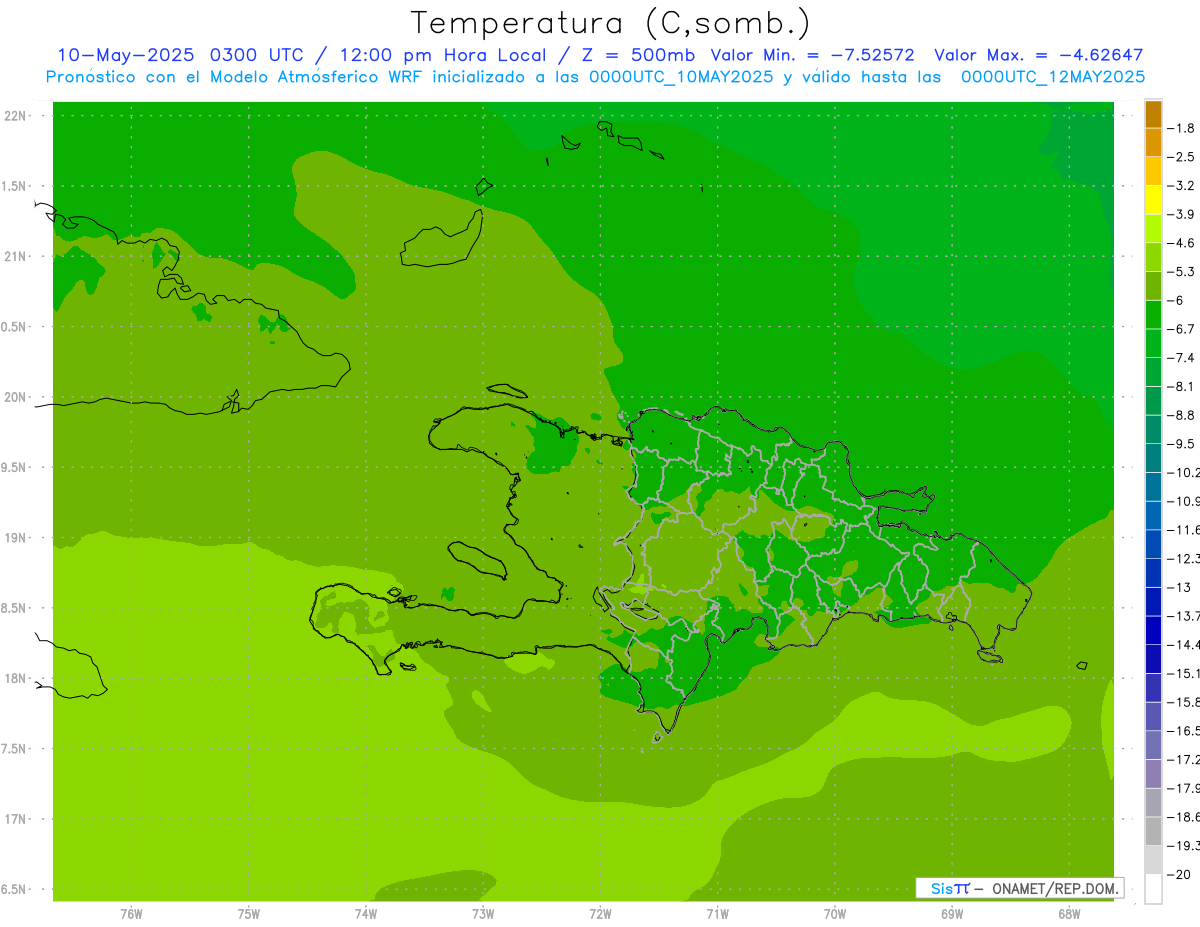The height and width of the screenshot is (927, 1200).
Task: Click the '19N' latitude label
Action: 16,538
